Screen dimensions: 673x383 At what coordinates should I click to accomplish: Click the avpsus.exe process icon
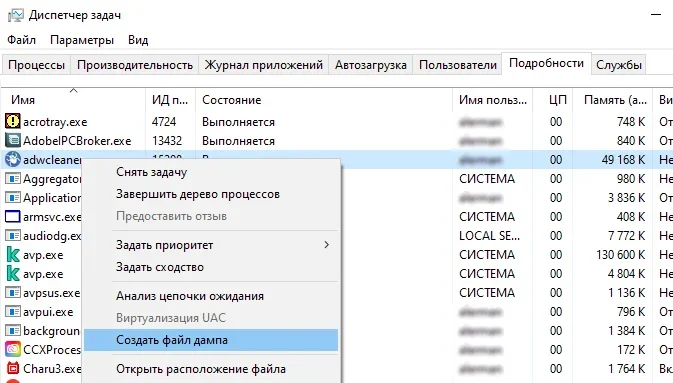(12, 292)
